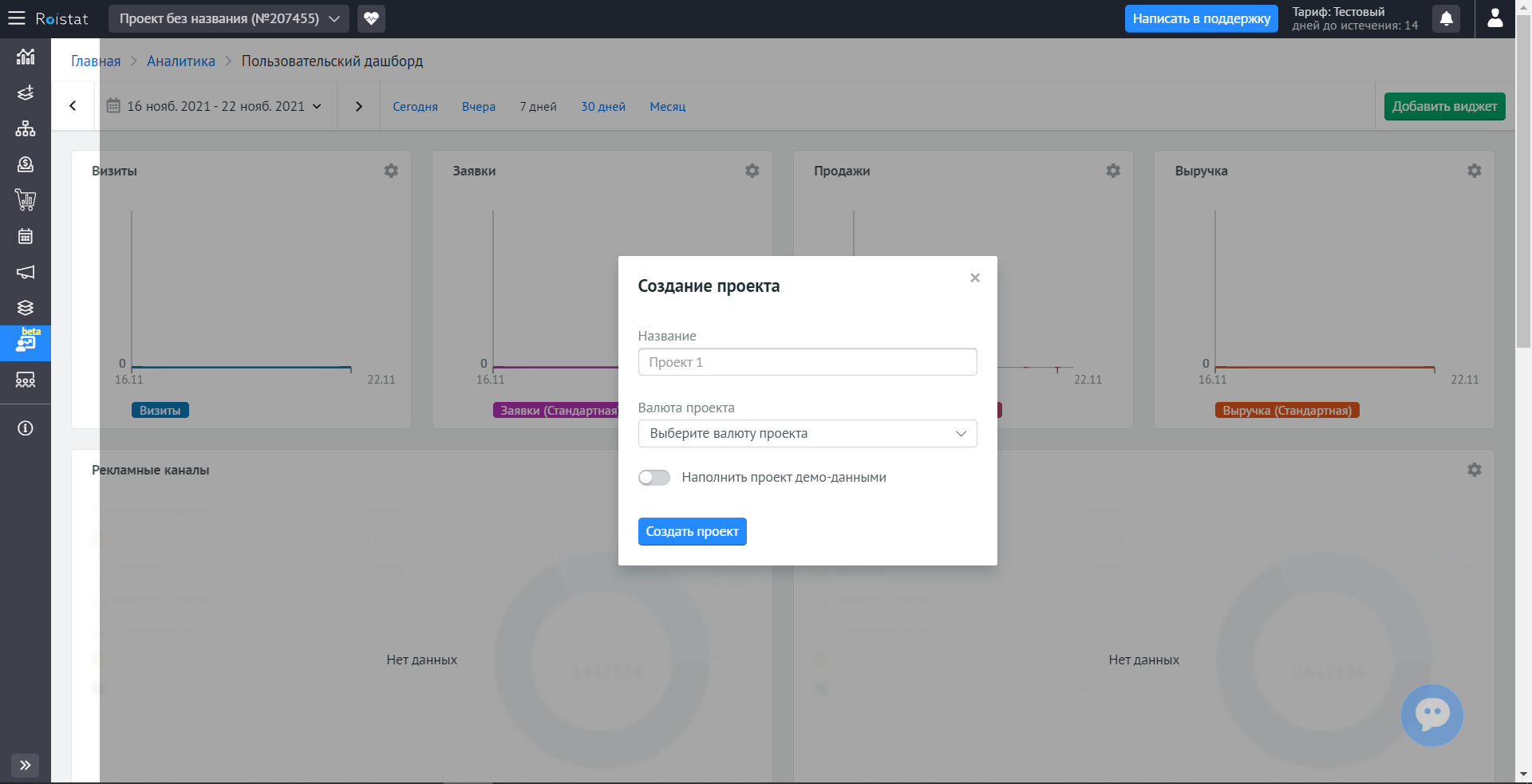This screenshot has height=784, width=1532.
Task: Select the Сегодня period
Action: point(415,107)
